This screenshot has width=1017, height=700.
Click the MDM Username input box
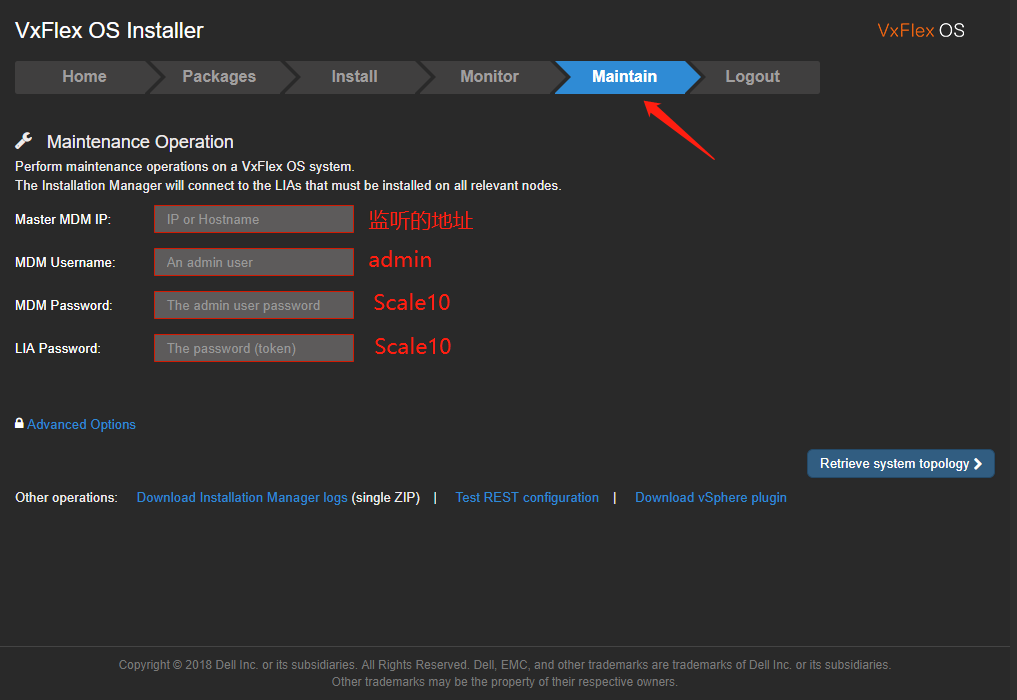(254, 262)
